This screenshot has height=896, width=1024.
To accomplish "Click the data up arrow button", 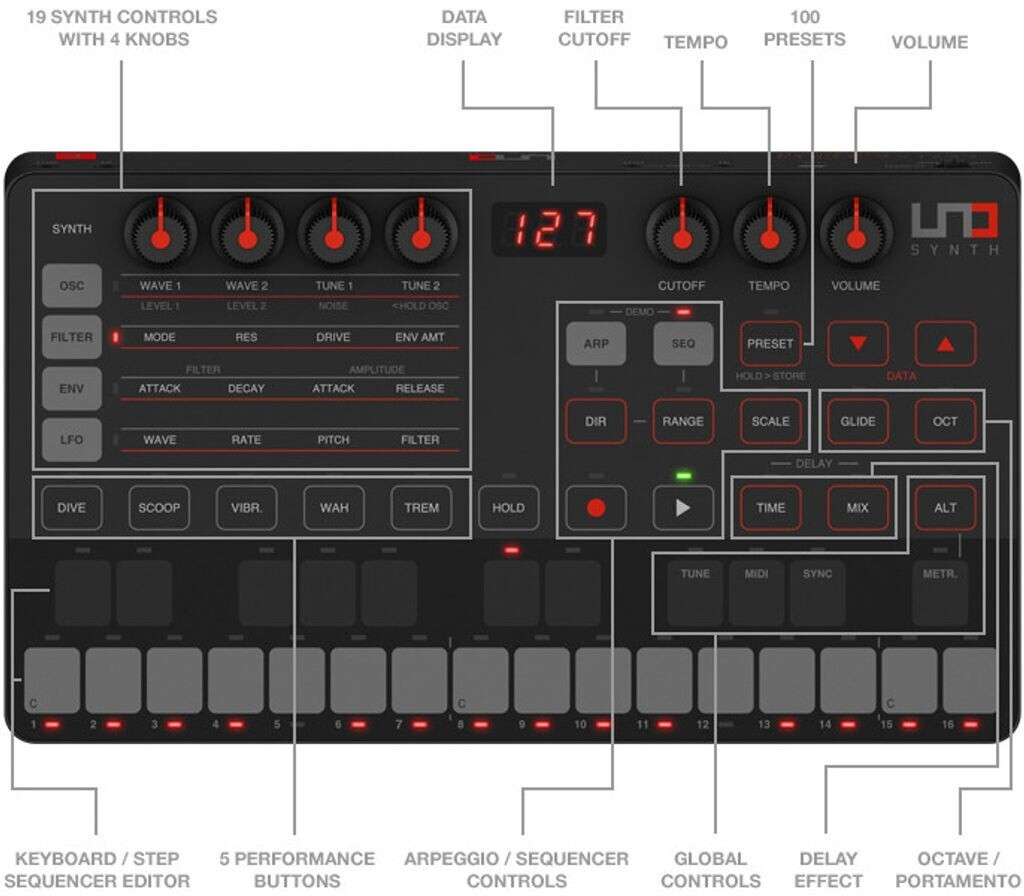I will point(944,343).
